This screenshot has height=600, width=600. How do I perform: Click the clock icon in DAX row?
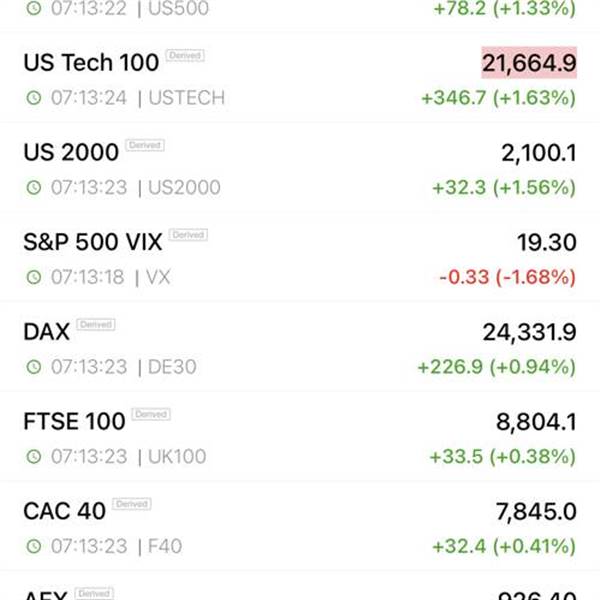pos(34,367)
